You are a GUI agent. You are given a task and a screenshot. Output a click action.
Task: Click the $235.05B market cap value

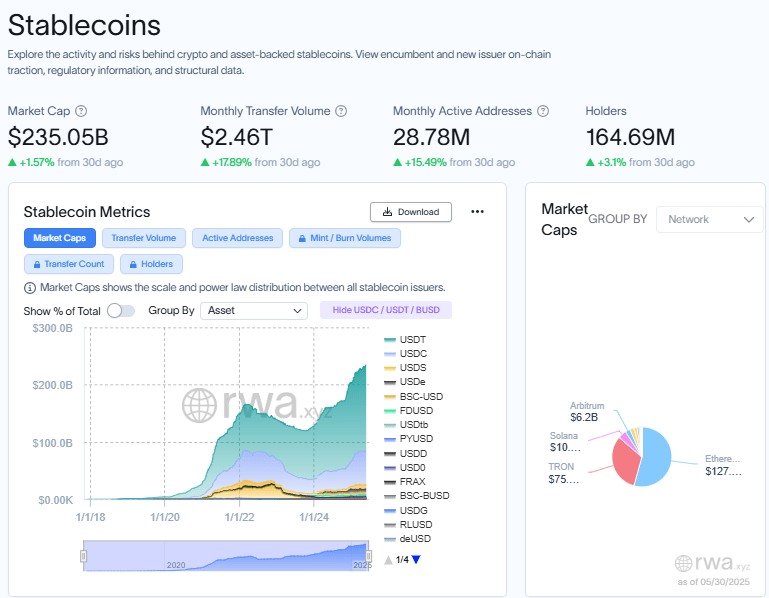[58, 137]
